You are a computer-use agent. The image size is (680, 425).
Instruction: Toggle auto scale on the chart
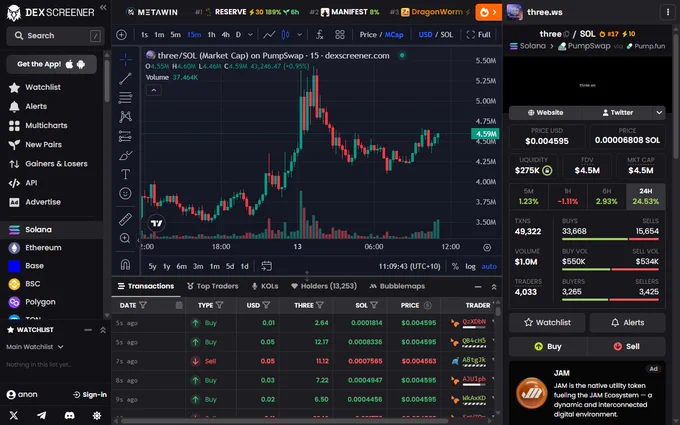489,266
